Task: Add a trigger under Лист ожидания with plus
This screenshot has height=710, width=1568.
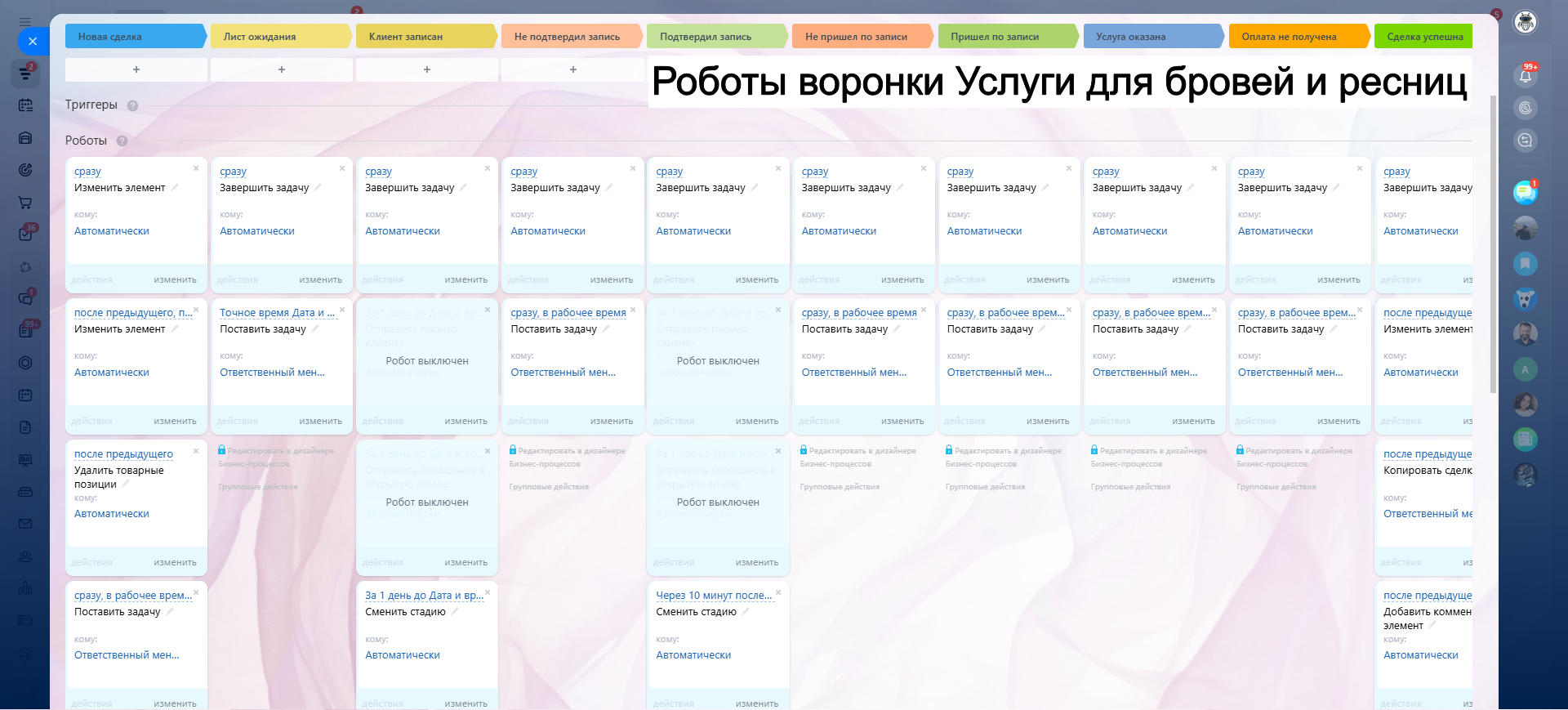Action: click(282, 69)
